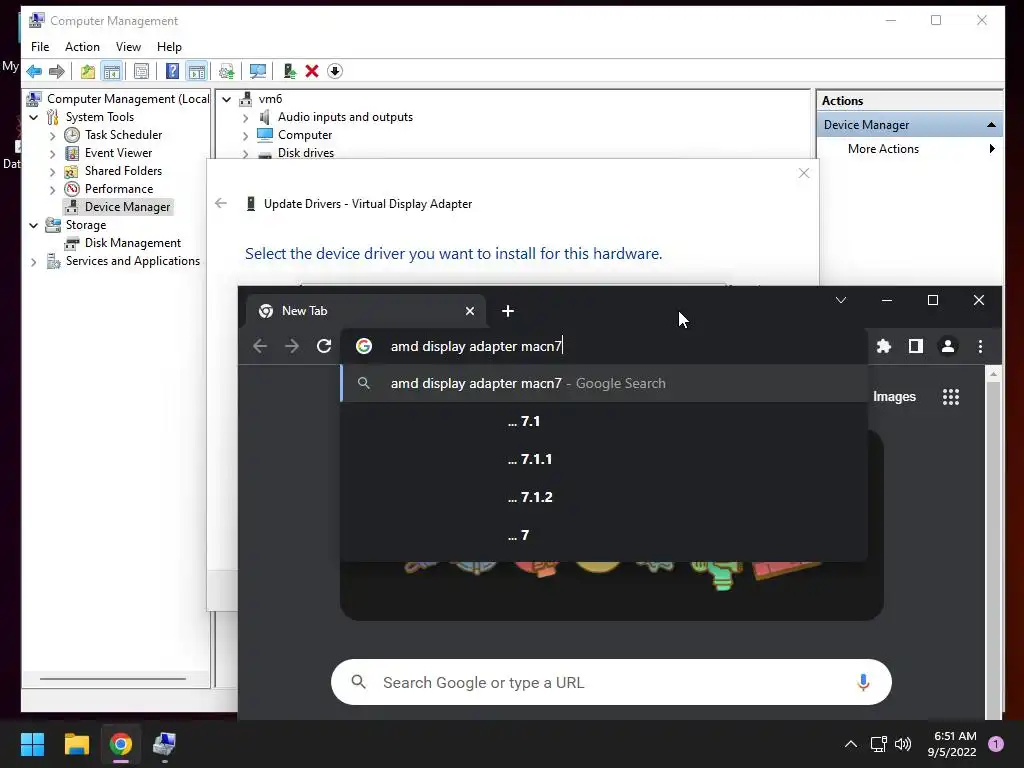Viewport: 1024px width, 768px height.
Task: Open Chrome side panel icon
Action: tap(916, 346)
